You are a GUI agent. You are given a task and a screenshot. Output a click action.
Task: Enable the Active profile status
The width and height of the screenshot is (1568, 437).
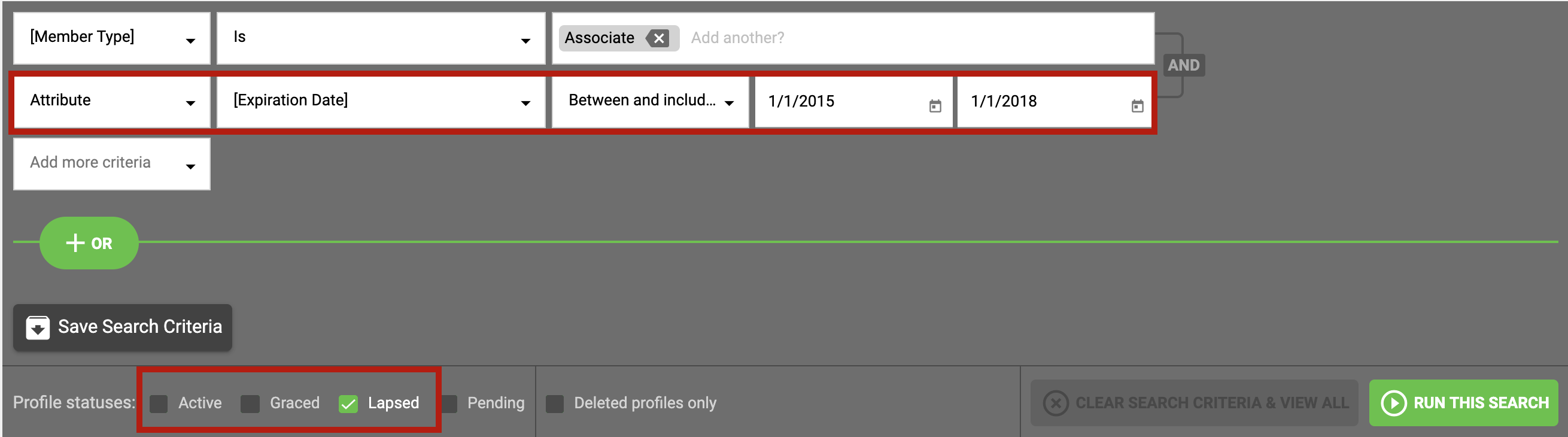pos(159,402)
